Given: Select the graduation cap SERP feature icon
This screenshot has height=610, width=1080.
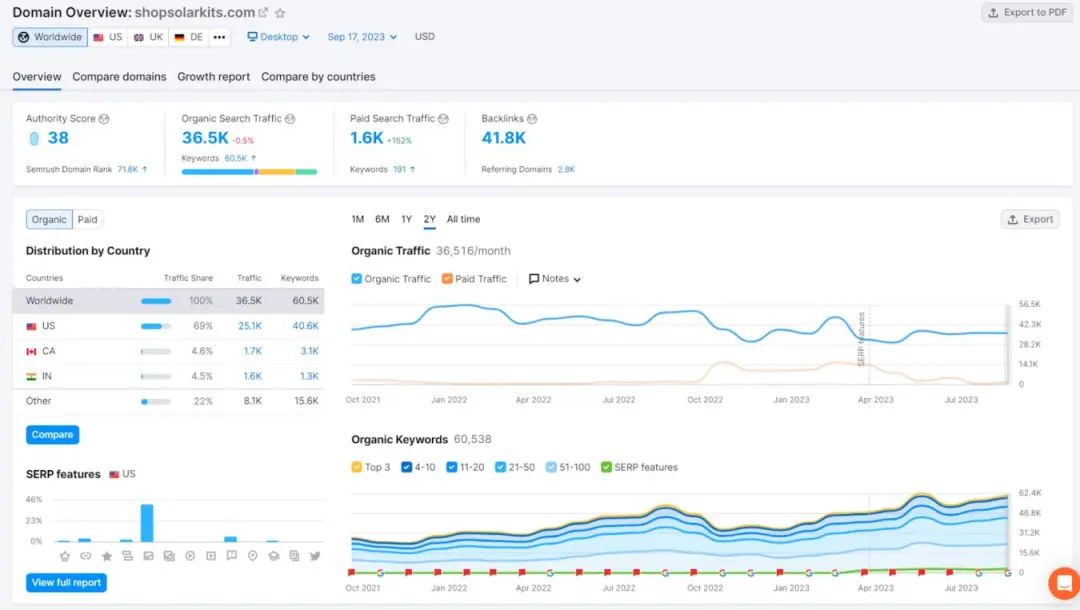Looking at the screenshot, I should pos(273,556).
